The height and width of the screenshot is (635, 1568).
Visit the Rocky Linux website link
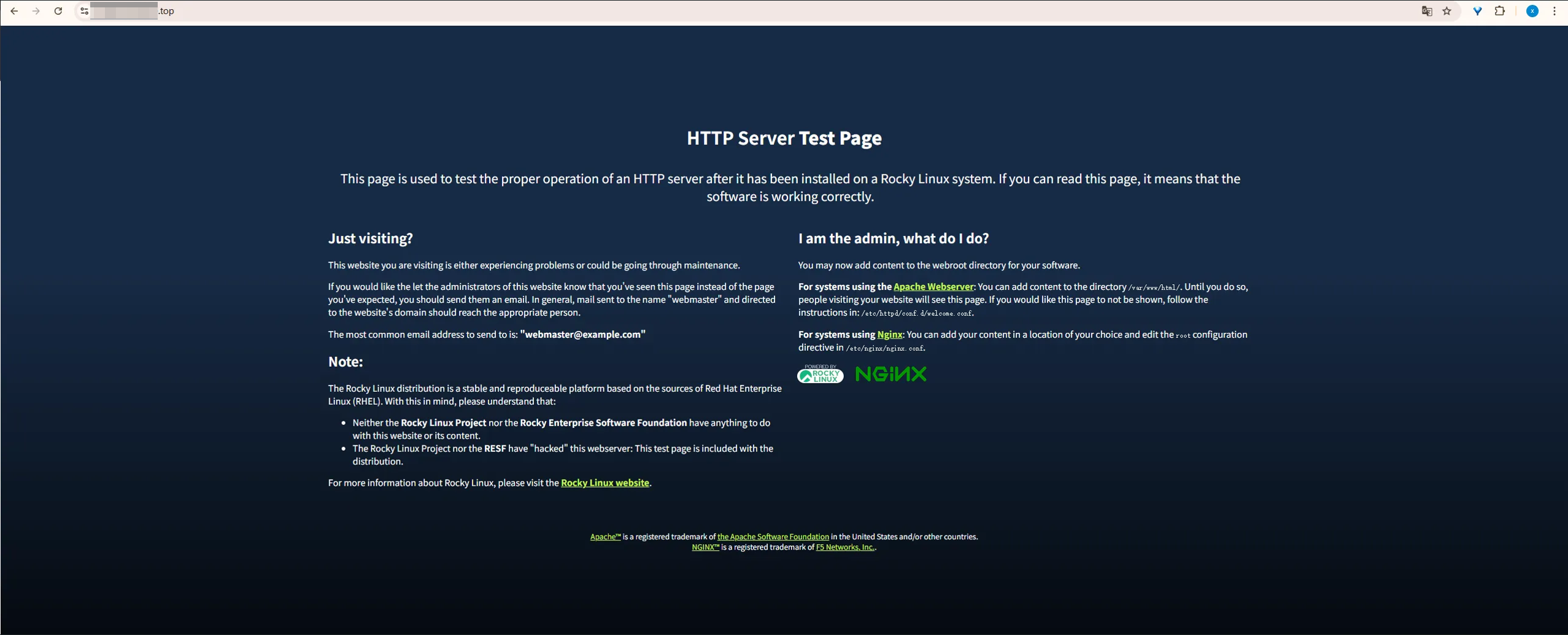tap(604, 483)
